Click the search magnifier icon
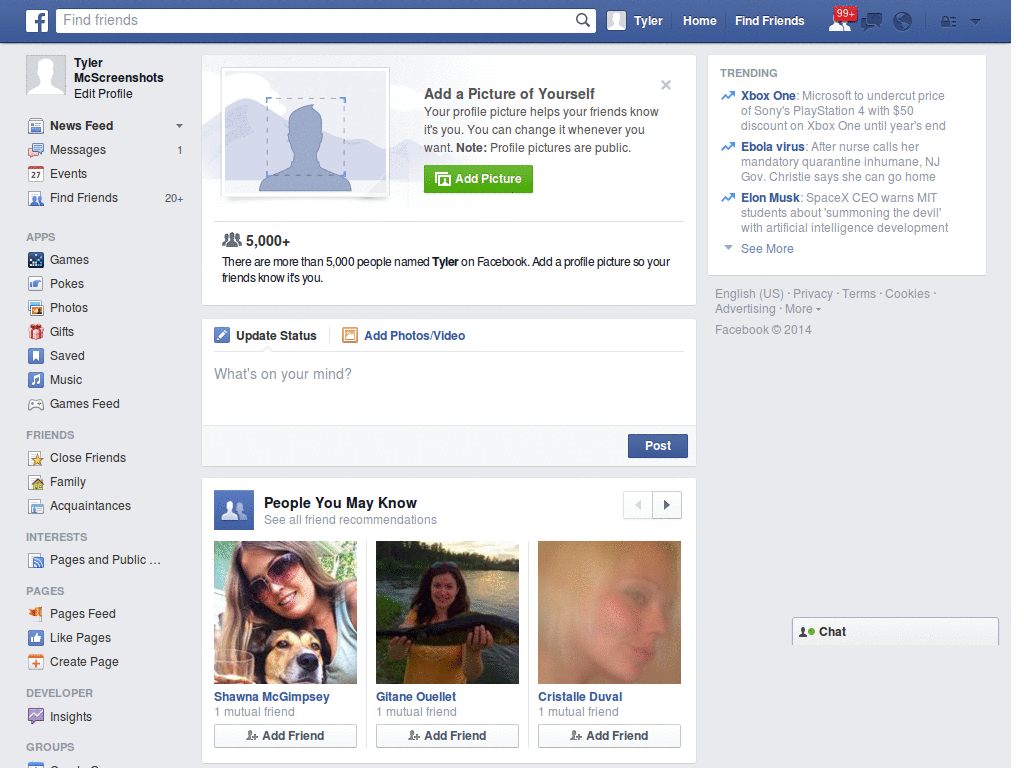Screen dimensions: 1024x768 583,20
